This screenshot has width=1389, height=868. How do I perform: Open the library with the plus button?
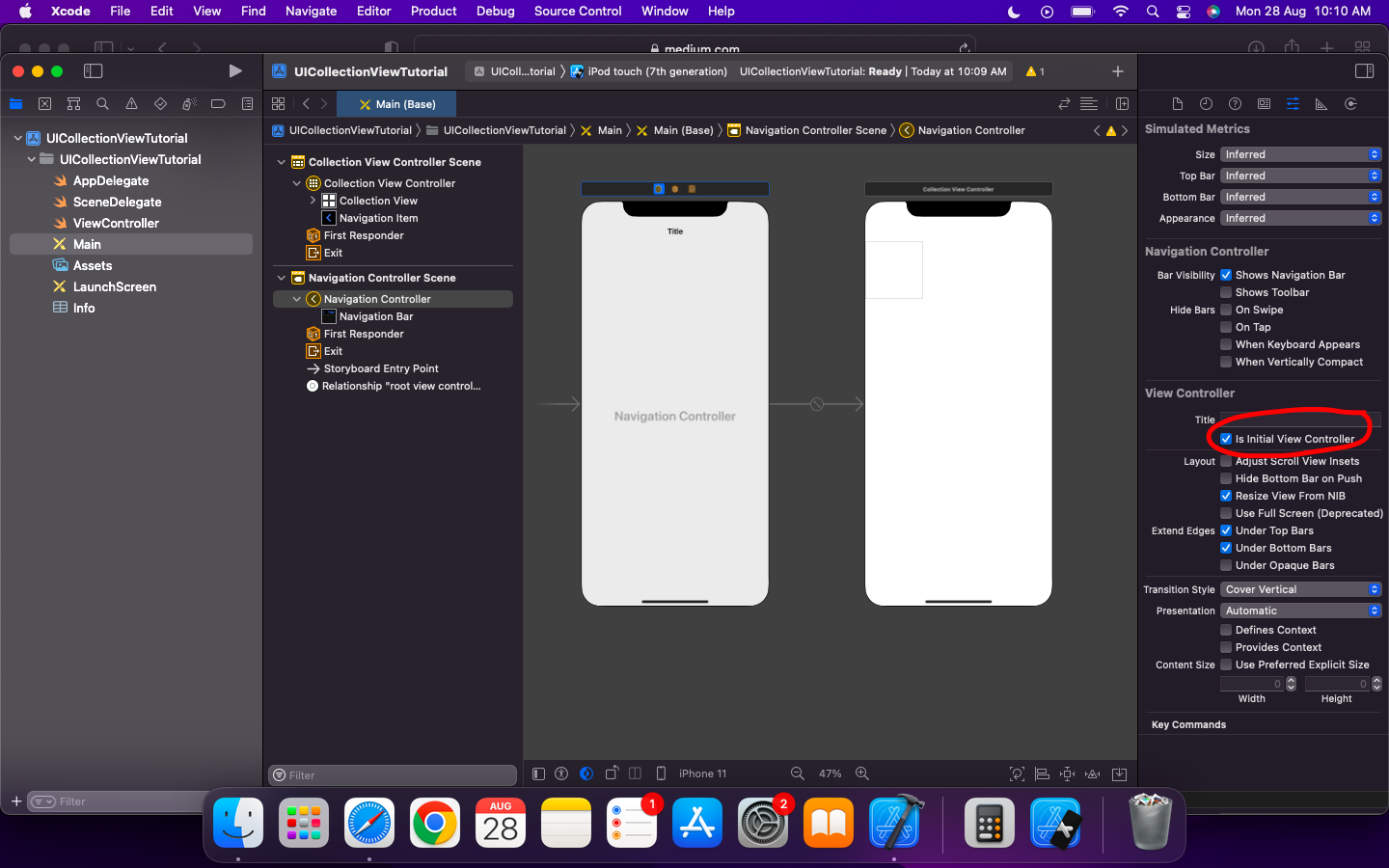coord(1117,71)
